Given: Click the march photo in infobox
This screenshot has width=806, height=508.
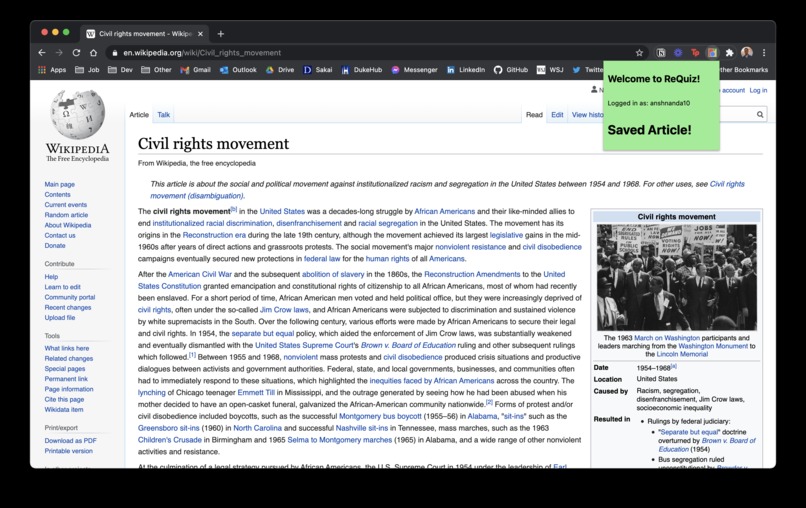Looking at the screenshot, I should [x=676, y=277].
